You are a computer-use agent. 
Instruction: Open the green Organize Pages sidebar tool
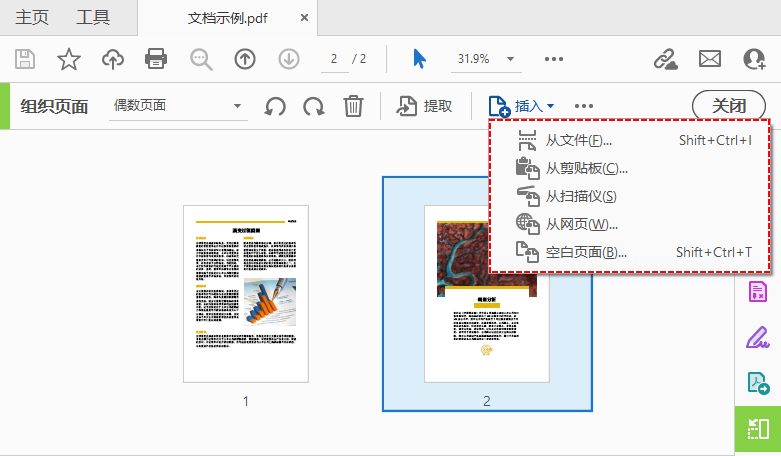coord(758,429)
